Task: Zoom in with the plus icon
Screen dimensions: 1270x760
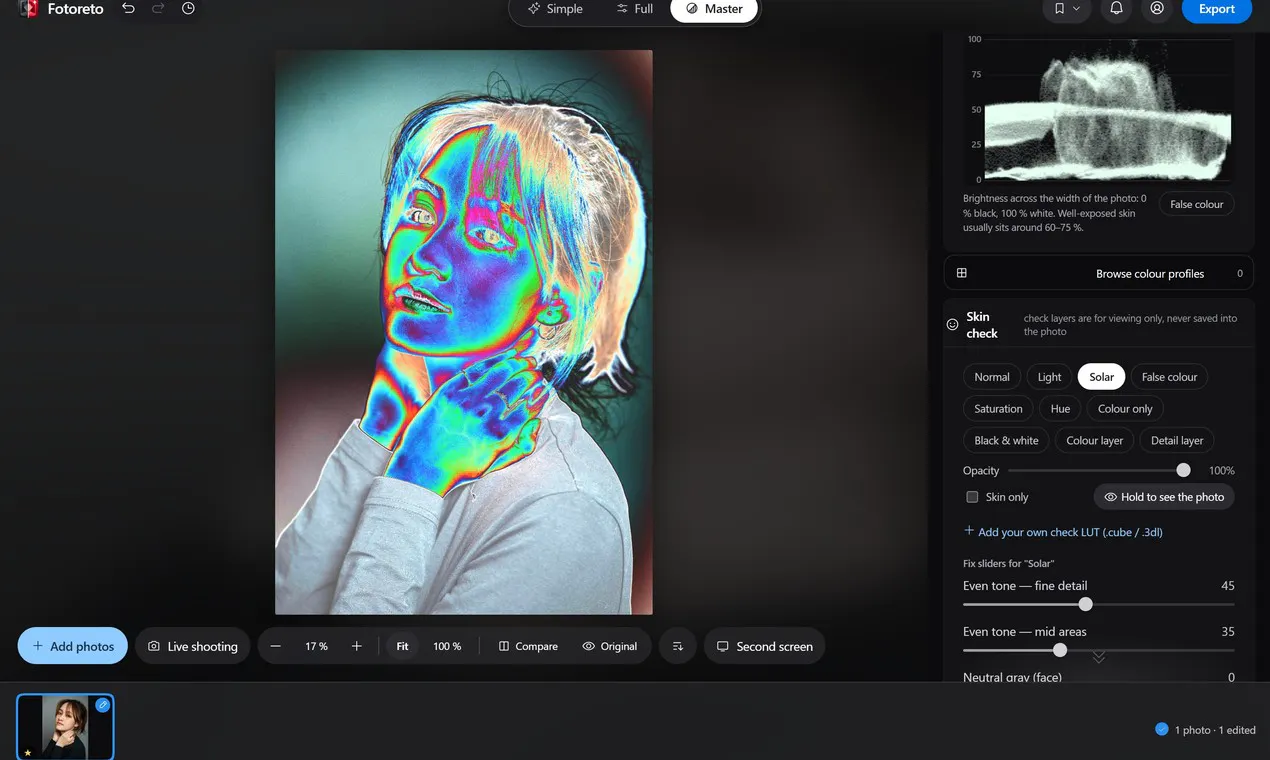Action: [356, 646]
